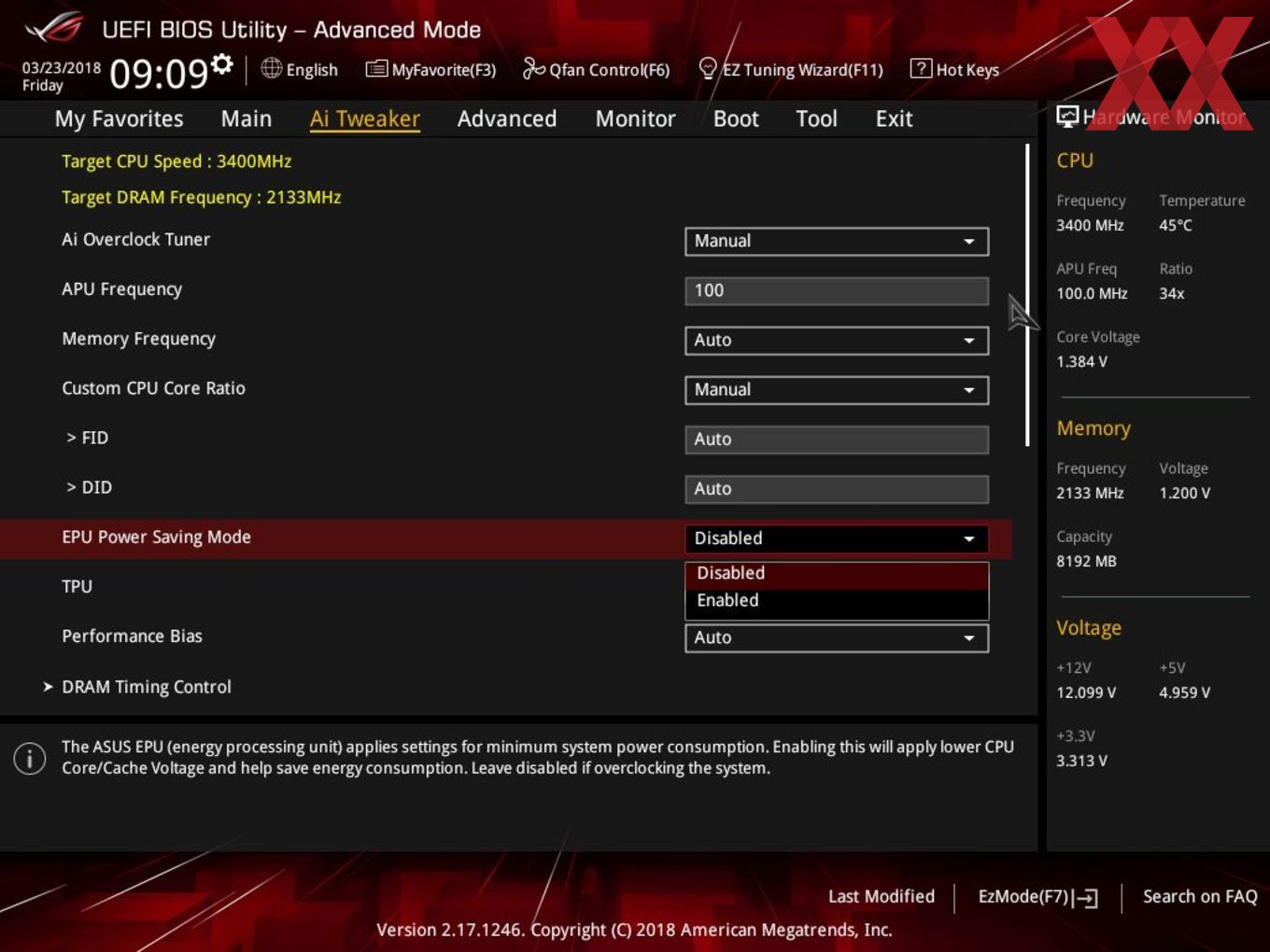Viewport: 1270px width, 952px height.
Task: Expand DRAM Timing Control submenu
Action: (137, 687)
